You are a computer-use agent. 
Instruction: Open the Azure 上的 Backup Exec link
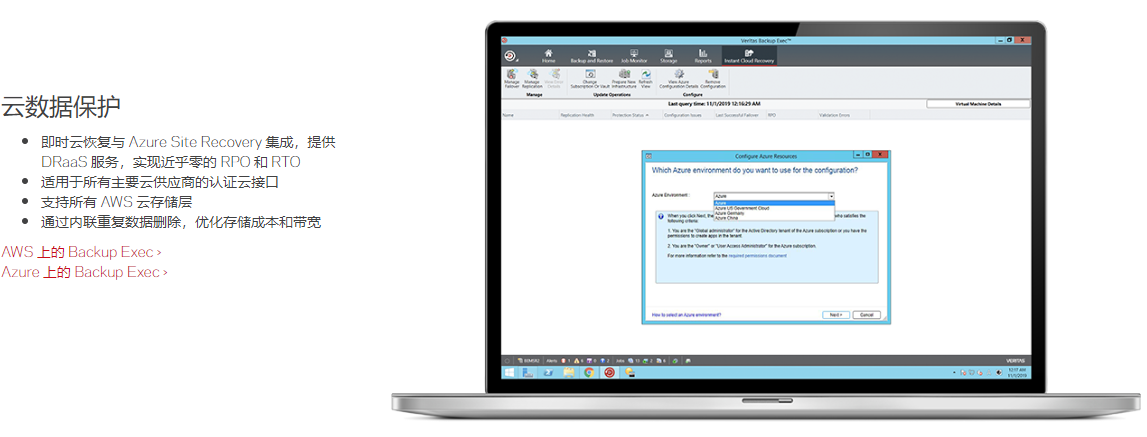[84, 272]
